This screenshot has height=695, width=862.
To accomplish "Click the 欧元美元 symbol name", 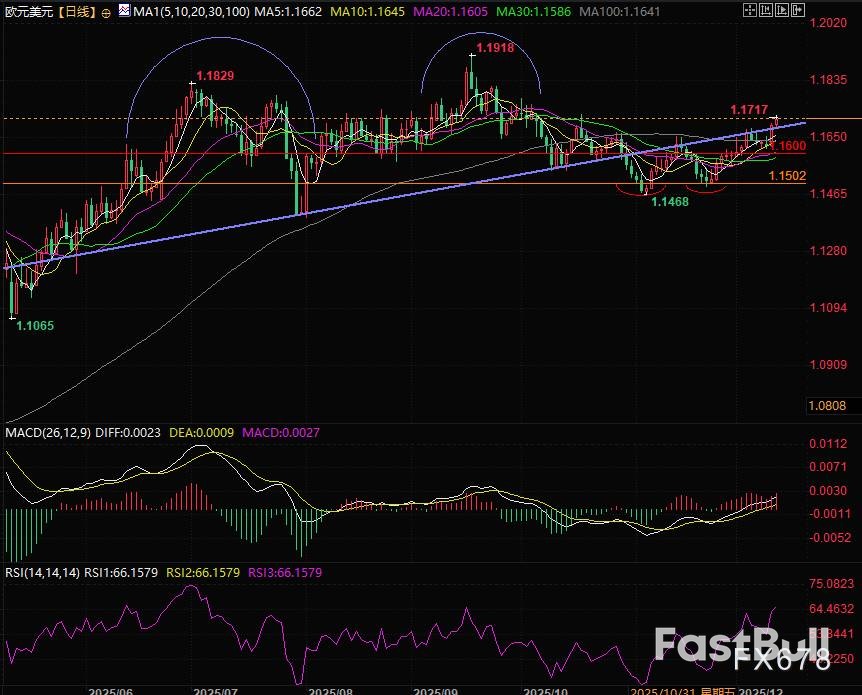I will point(27,11).
